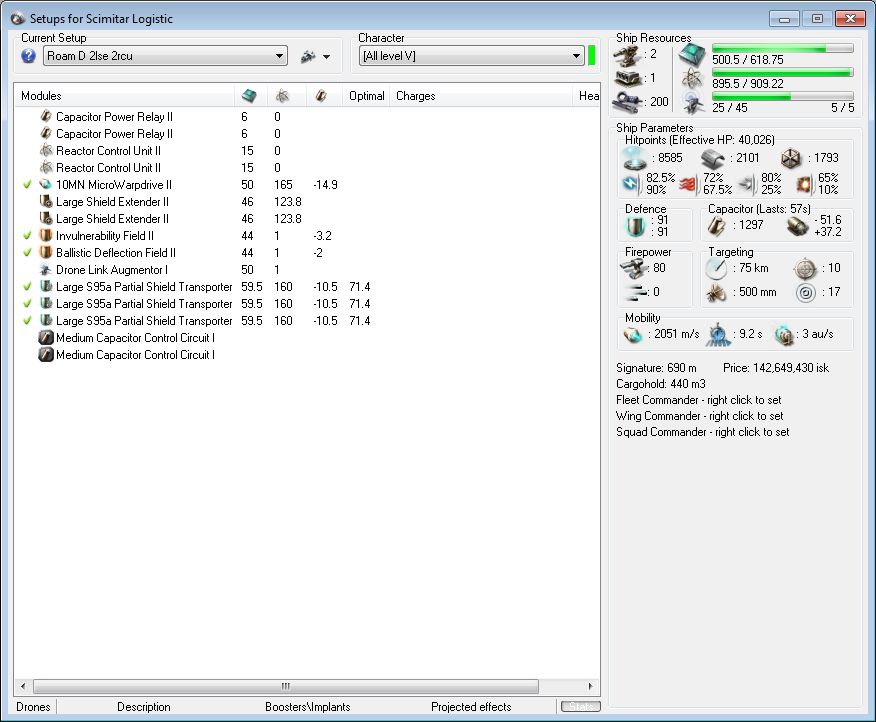Click the shield hitpoints icon showing 8585
This screenshot has height=722, width=876.
tap(635, 158)
